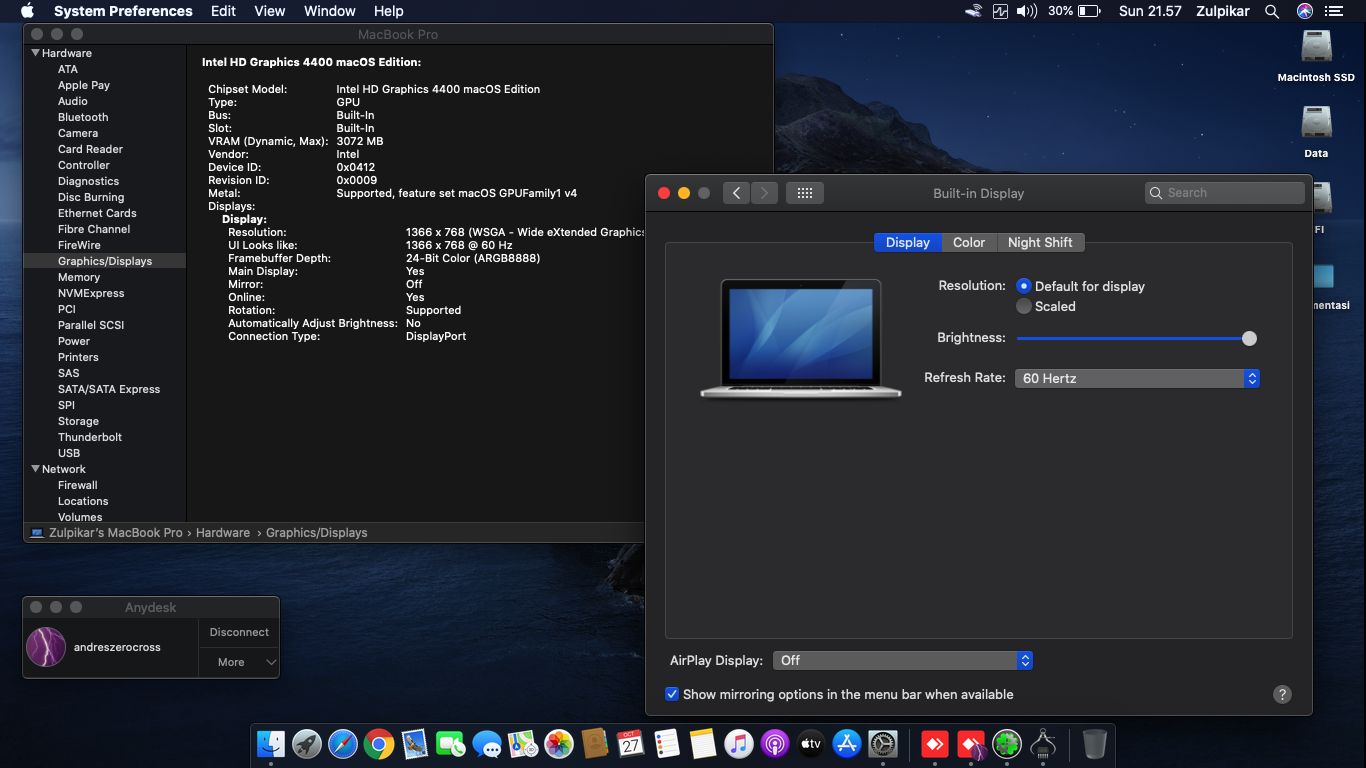Image resolution: width=1366 pixels, height=768 pixels.
Task: Open the Refresh Rate dropdown
Action: (1137, 378)
